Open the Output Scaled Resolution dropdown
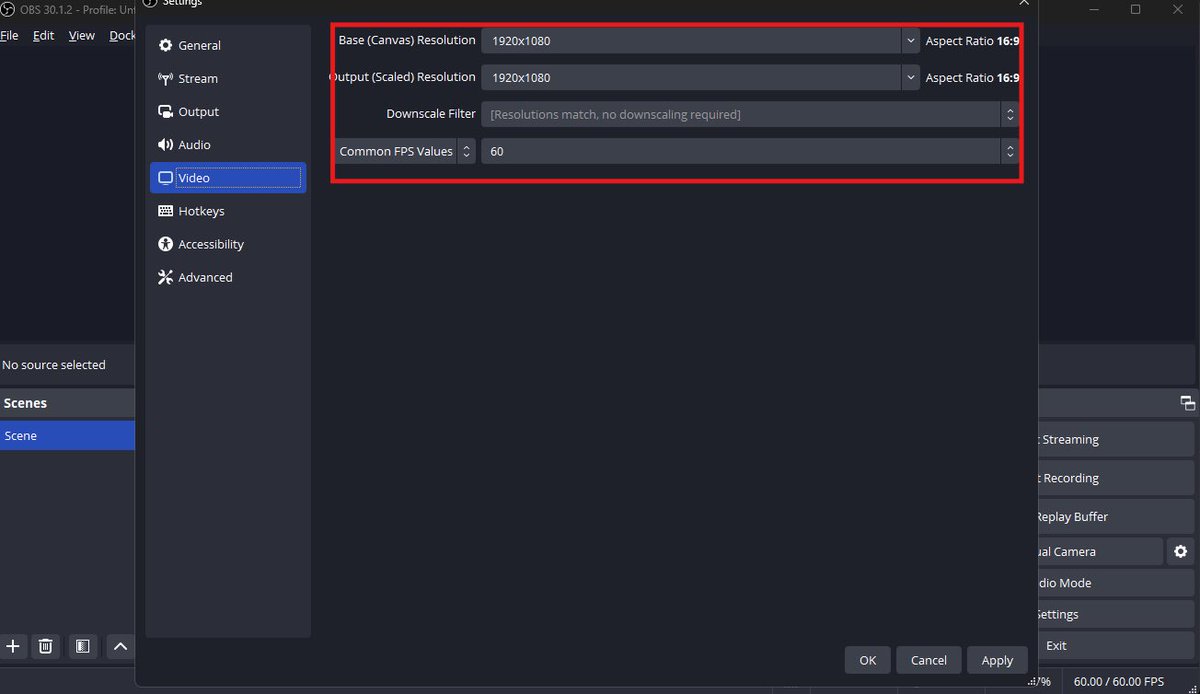The width and height of the screenshot is (1200, 694). click(x=909, y=77)
